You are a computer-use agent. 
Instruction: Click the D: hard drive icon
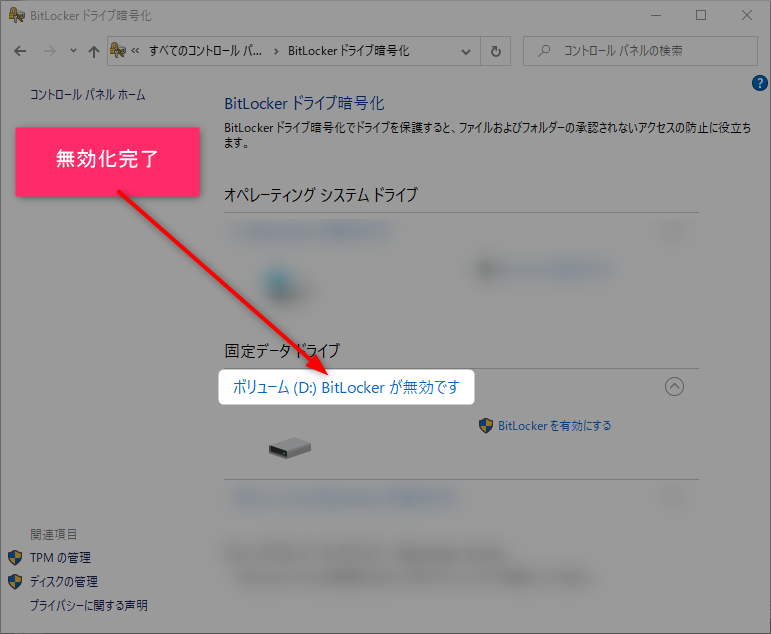click(290, 448)
